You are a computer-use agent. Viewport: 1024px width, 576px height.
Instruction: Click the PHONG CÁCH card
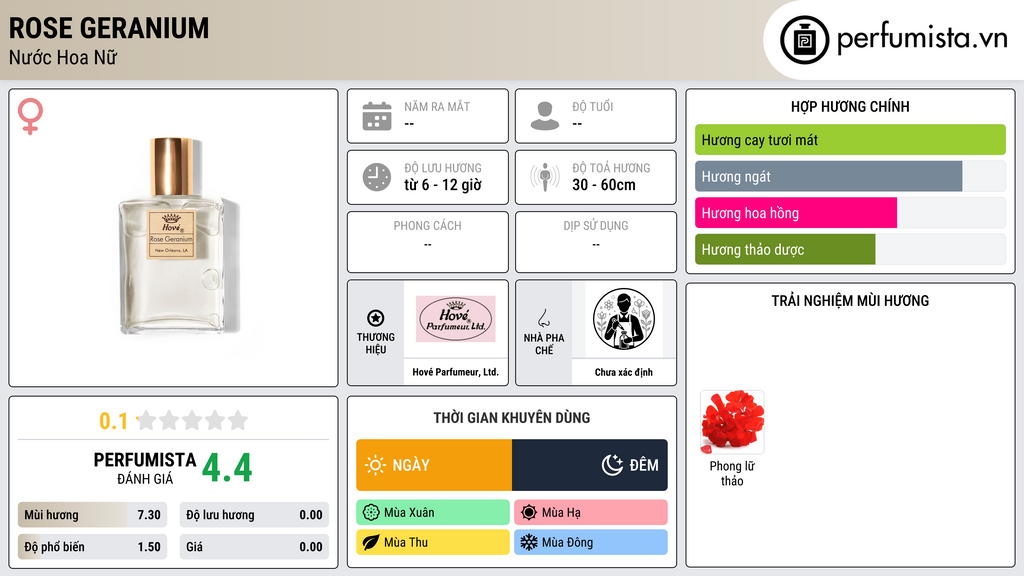click(x=428, y=242)
